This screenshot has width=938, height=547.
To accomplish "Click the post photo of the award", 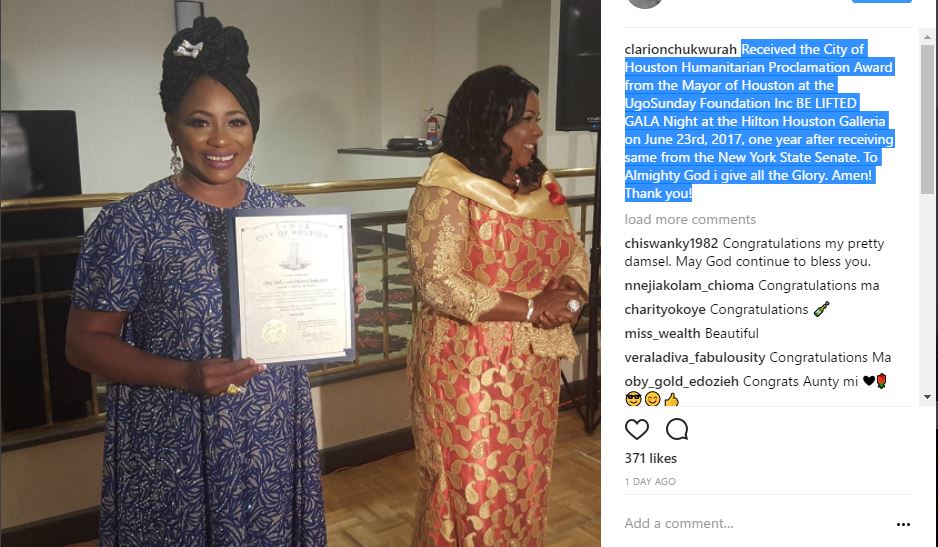I will (300, 274).
